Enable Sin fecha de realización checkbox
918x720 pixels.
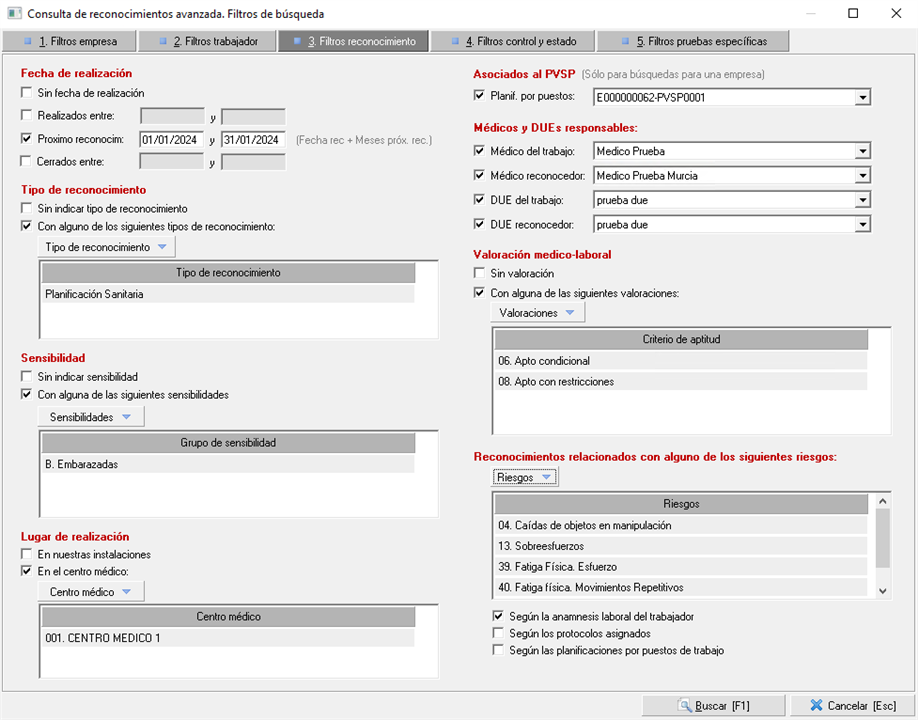(27, 93)
